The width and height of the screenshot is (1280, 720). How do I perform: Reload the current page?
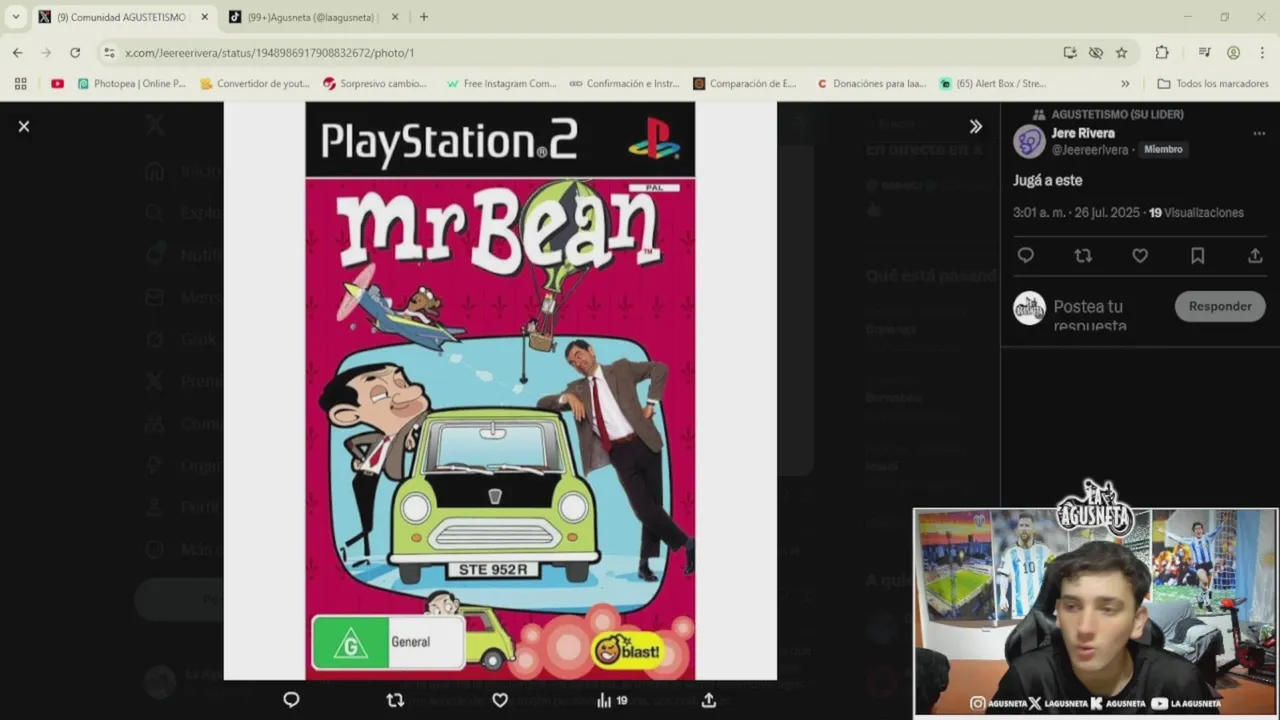tap(75, 53)
